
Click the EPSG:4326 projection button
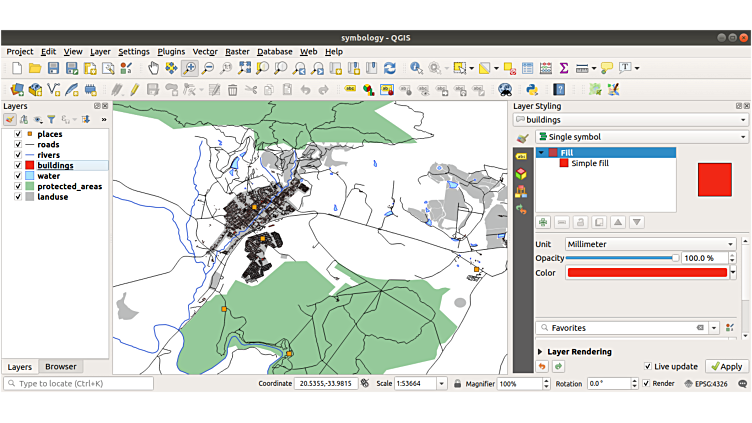coord(713,384)
